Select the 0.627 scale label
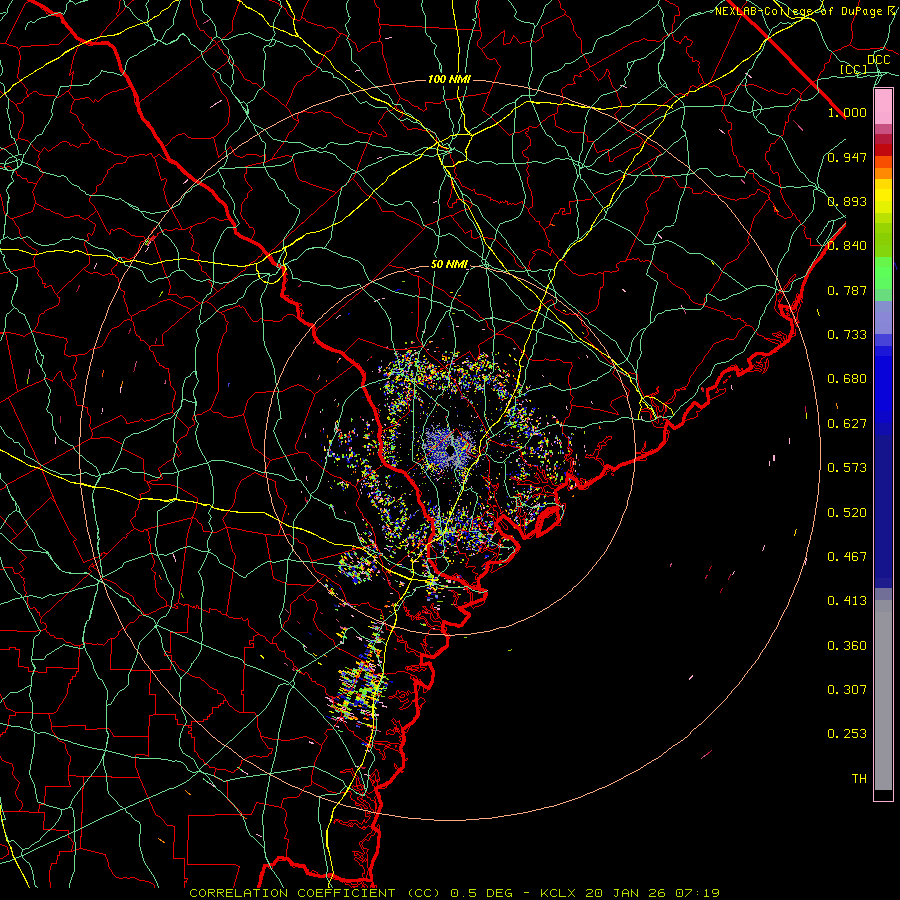 coord(847,424)
